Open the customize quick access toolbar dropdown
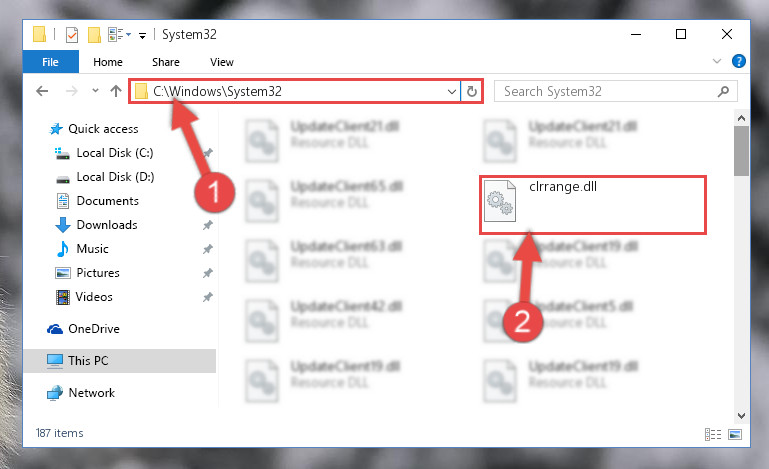Viewport: 769px width, 469px height. coord(142,36)
